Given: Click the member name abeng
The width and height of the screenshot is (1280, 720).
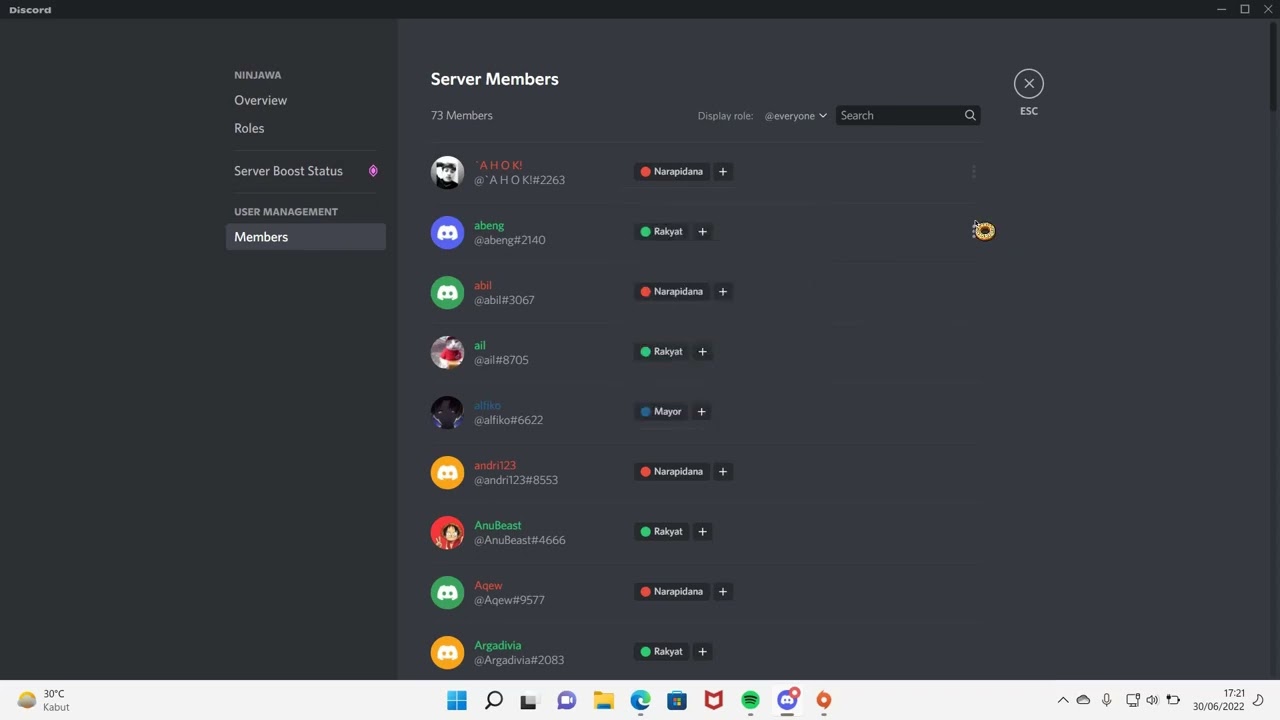Looking at the screenshot, I should pos(489,226).
